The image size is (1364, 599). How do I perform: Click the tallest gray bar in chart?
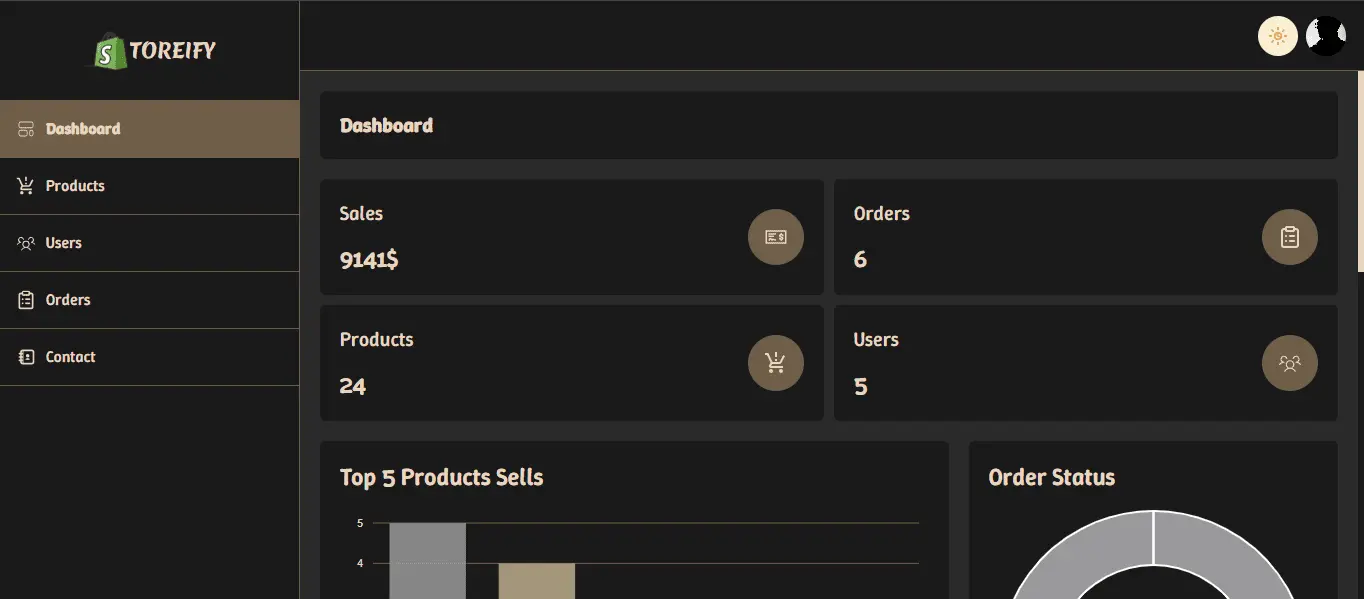pyautogui.click(x=427, y=561)
